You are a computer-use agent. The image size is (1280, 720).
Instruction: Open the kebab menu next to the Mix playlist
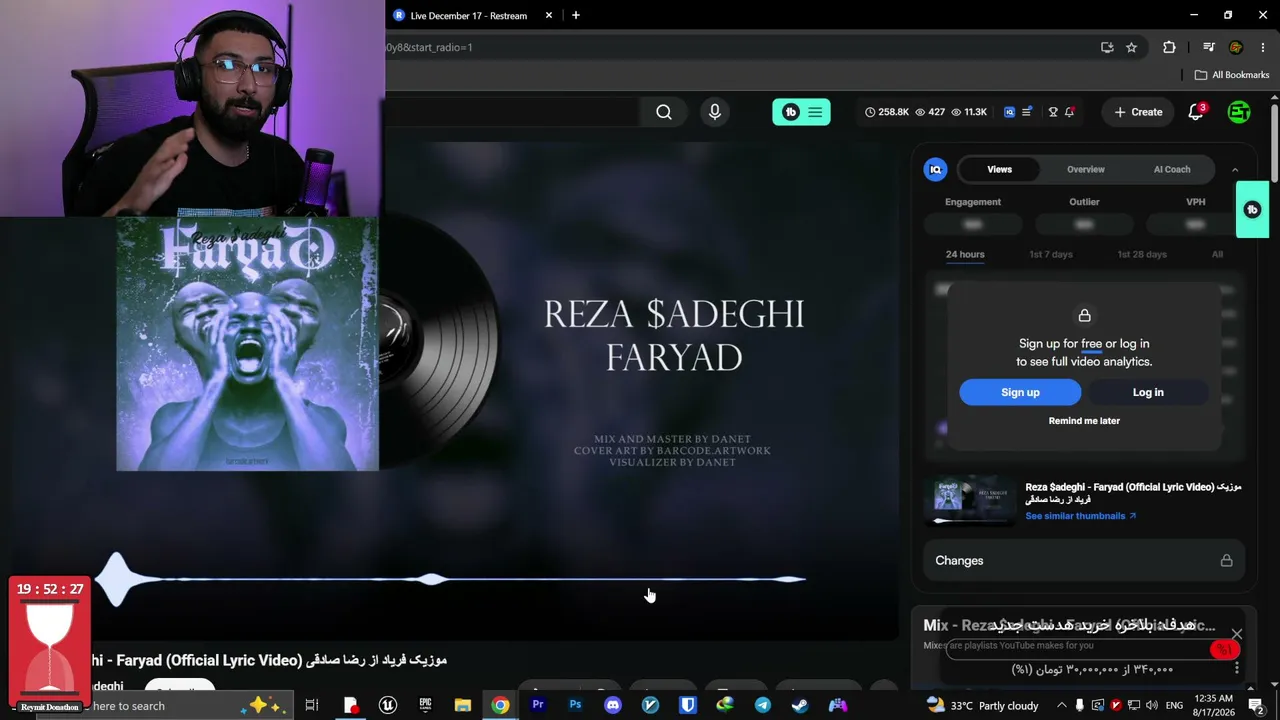pyautogui.click(x=1237, y=668)
